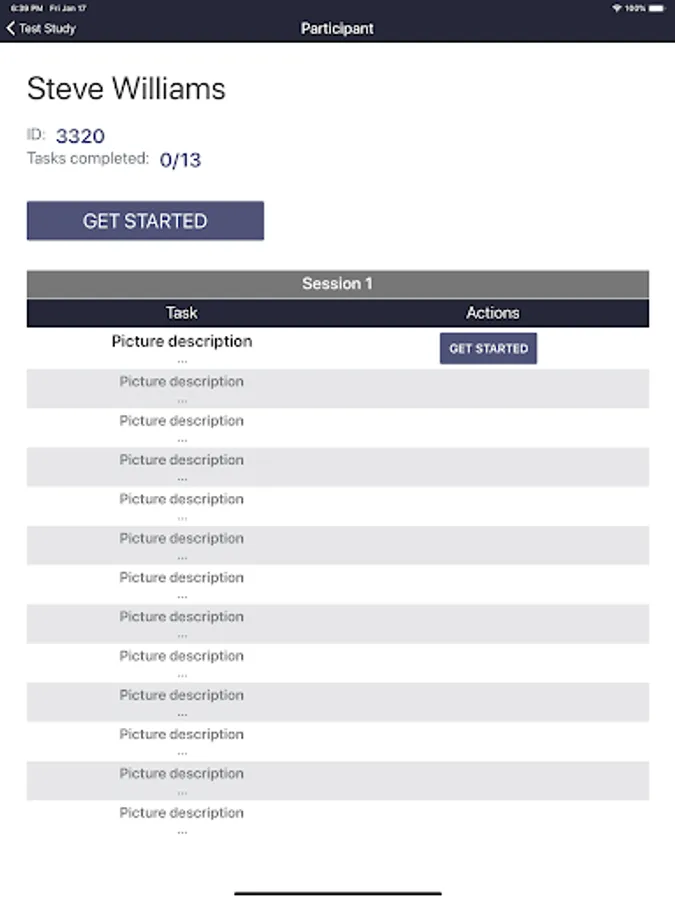Image resolution: width=675 pixels, height=900 pixels.
Task: Click the Actions column header
Action: (492, 313)
